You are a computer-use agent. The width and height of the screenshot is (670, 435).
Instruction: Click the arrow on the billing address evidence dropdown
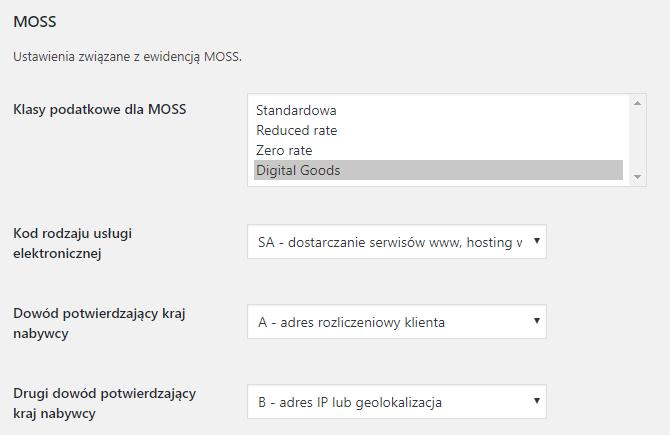tap(537, 321)
